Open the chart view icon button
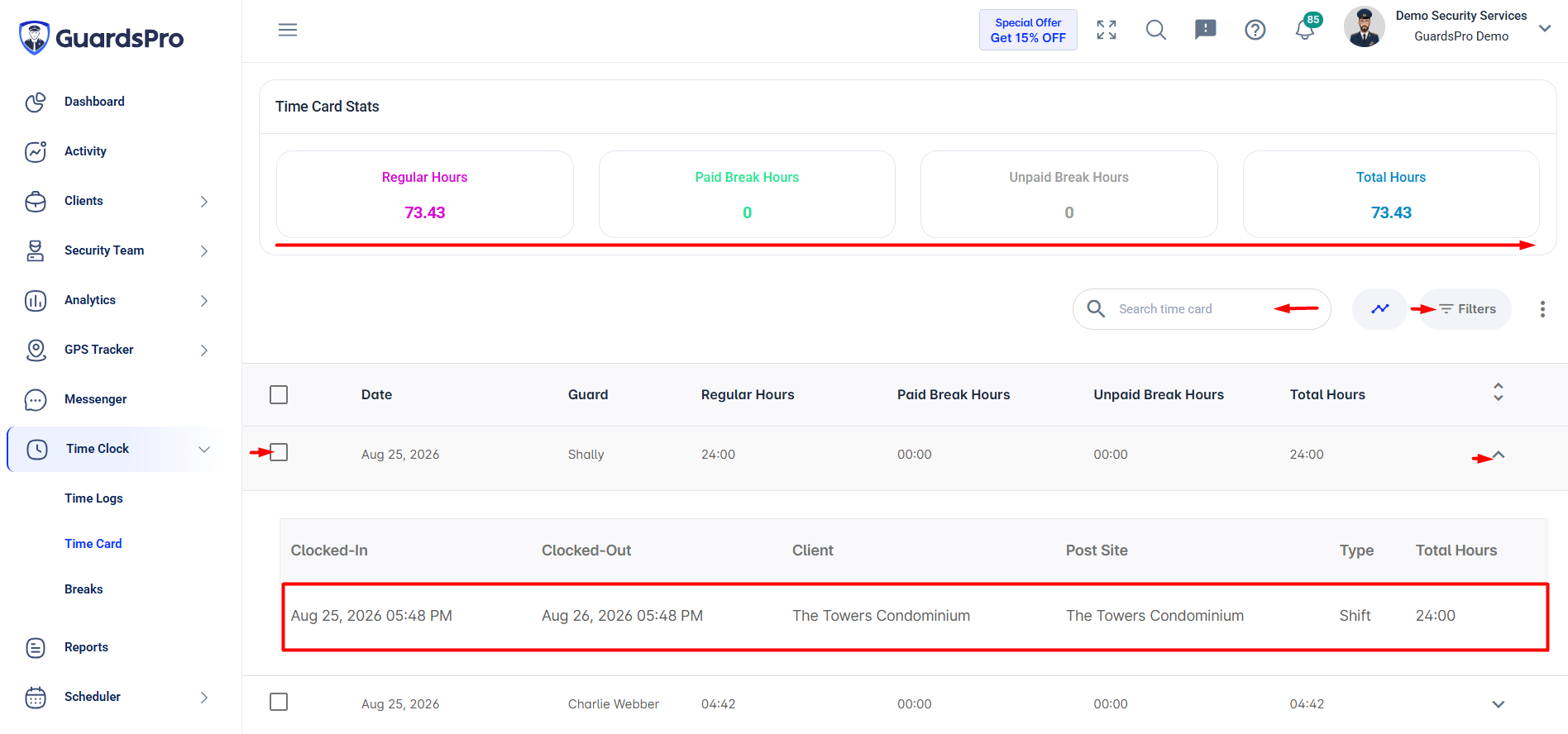Image resolution: width=1568 pixels, height=734 pixels. [1379, 309]
